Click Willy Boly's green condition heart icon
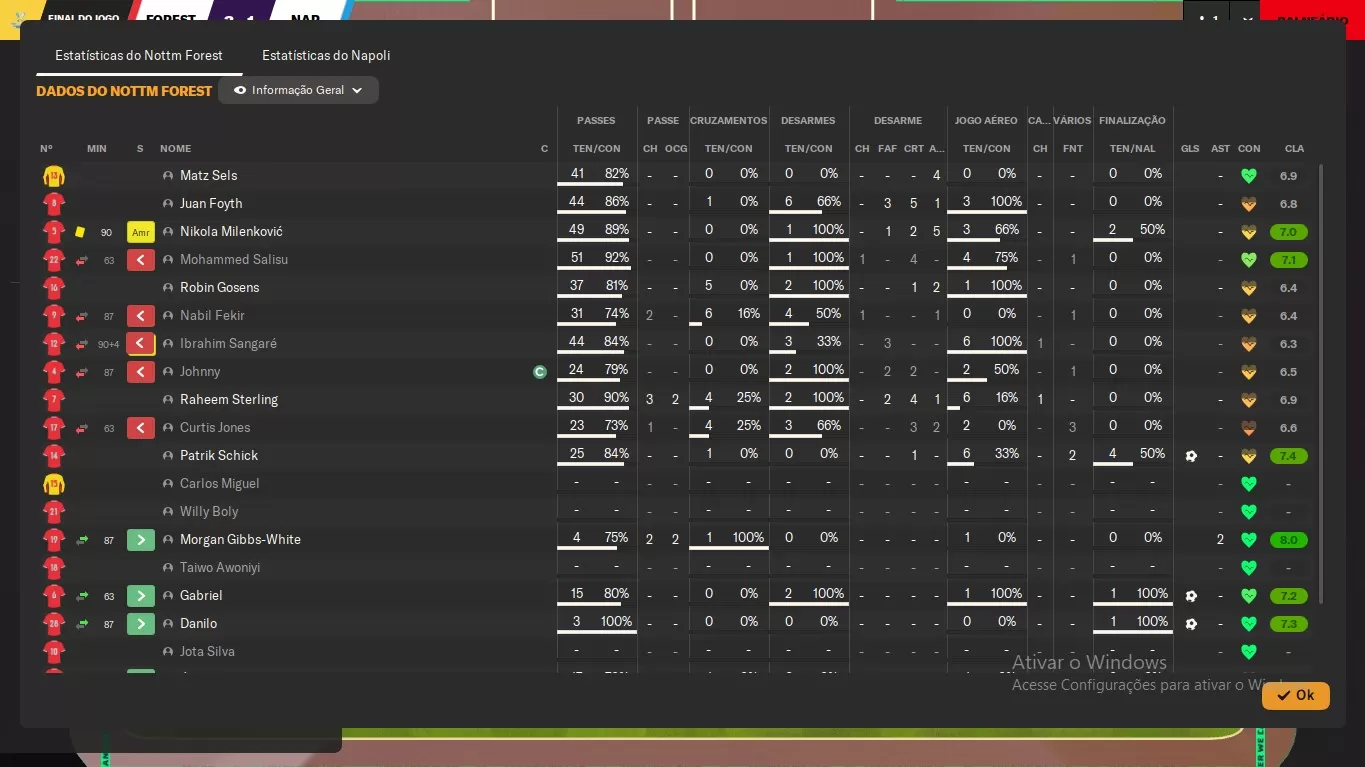 tap(1248, 512)
